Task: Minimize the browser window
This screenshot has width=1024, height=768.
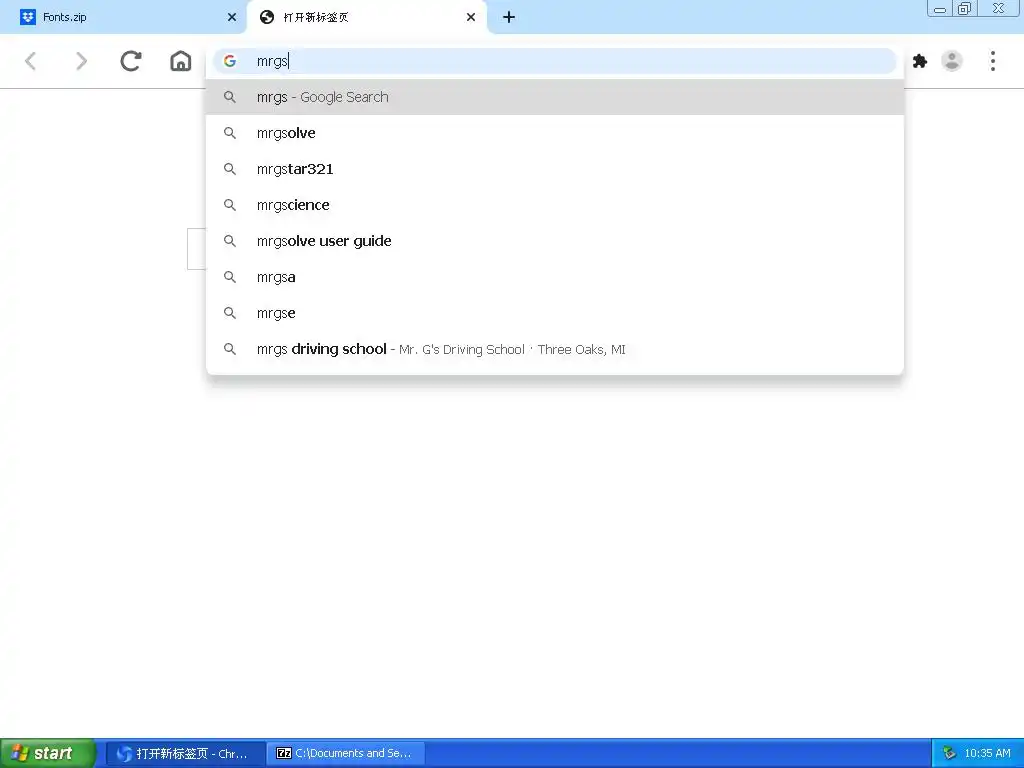Action: [x=940, y=8]
